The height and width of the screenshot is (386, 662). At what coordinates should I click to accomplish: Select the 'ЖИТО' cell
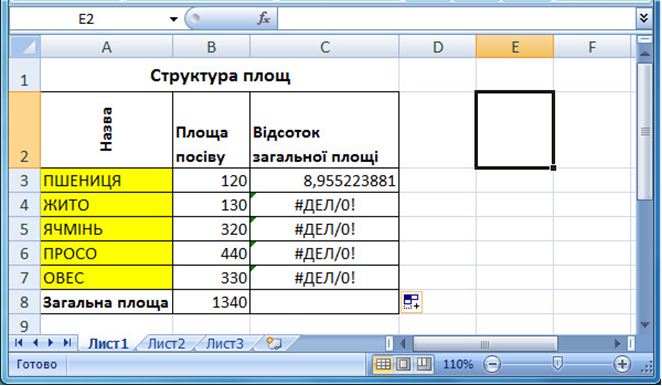[x=106, y=205]
